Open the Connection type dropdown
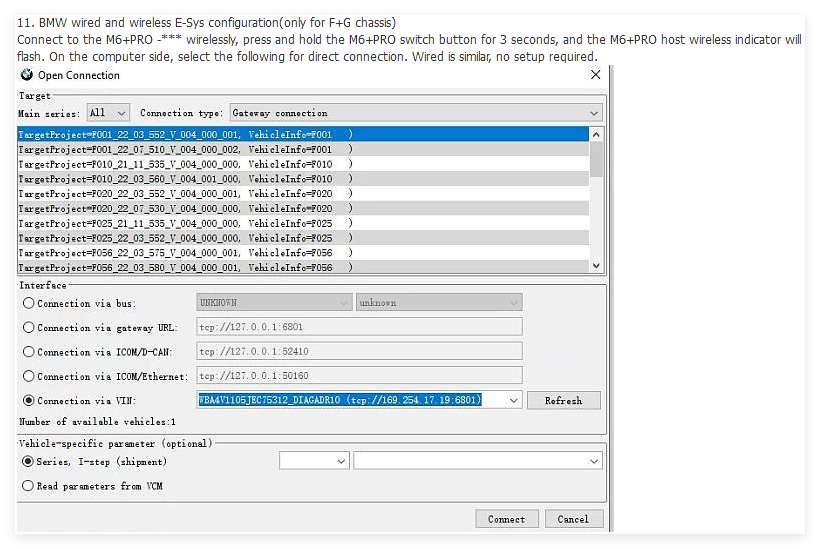 pyautogui.click(x=416, y=113)
